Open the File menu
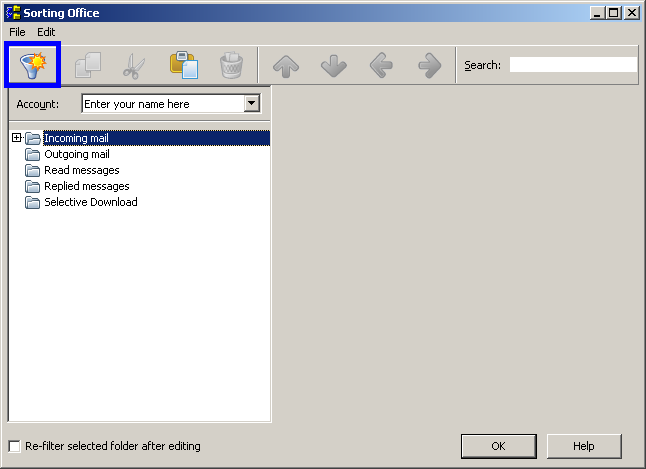Image resolution: width=646 pixels, height=469 pixels. pos(17,32)
